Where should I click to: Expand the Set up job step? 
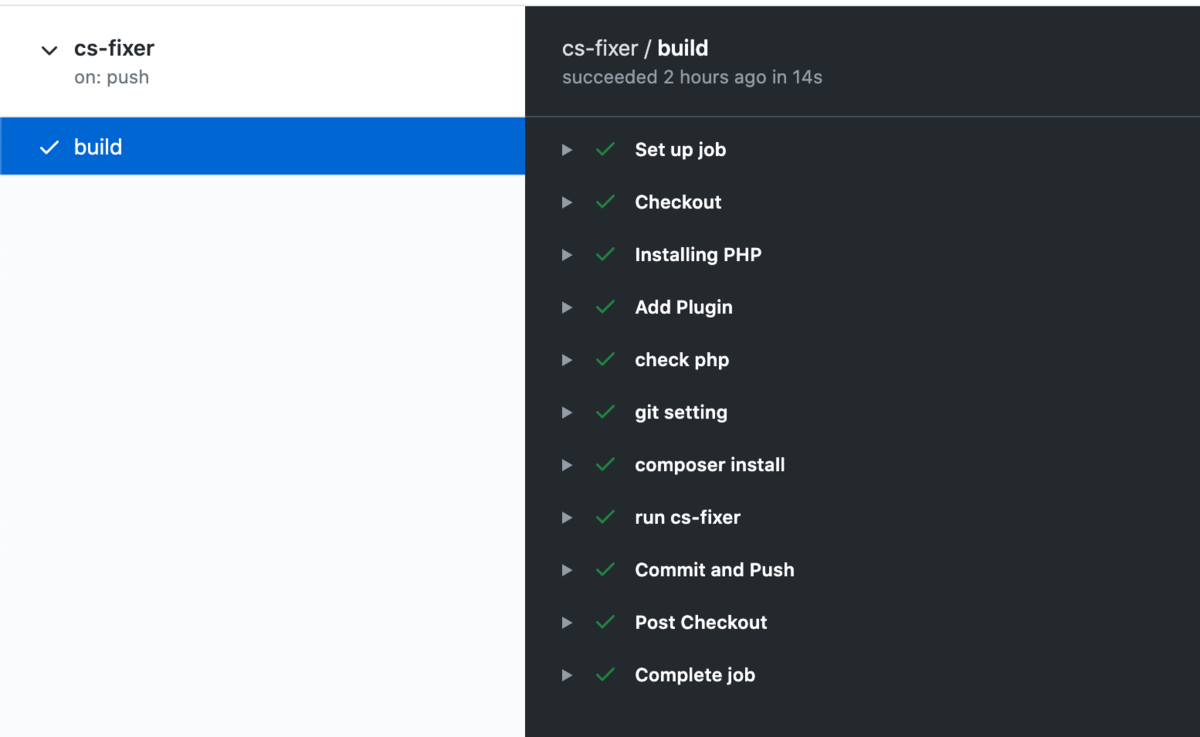pos(567,149)
